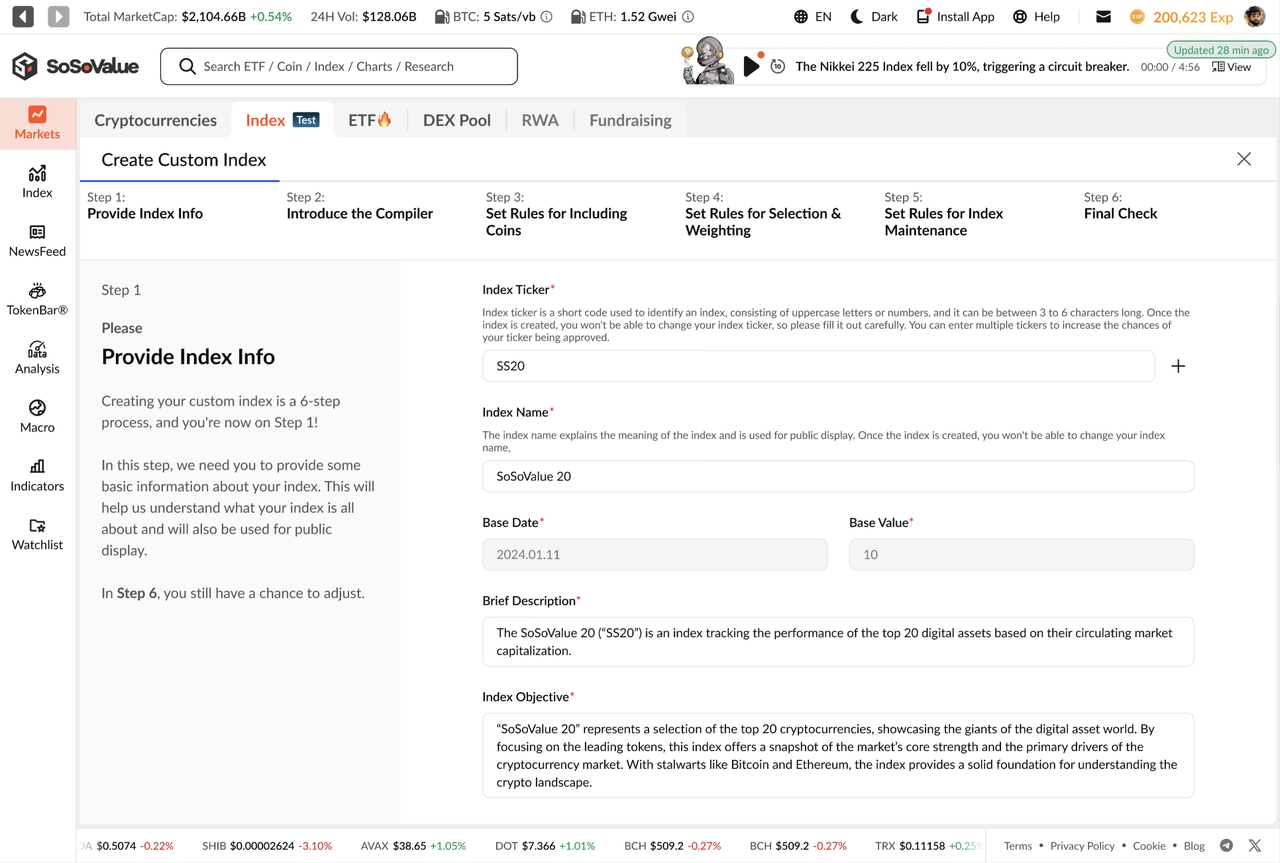Viewport: 1280px width, 863px height.
Task: Open info icon next to BTC fee
Action: pos(546,16)
